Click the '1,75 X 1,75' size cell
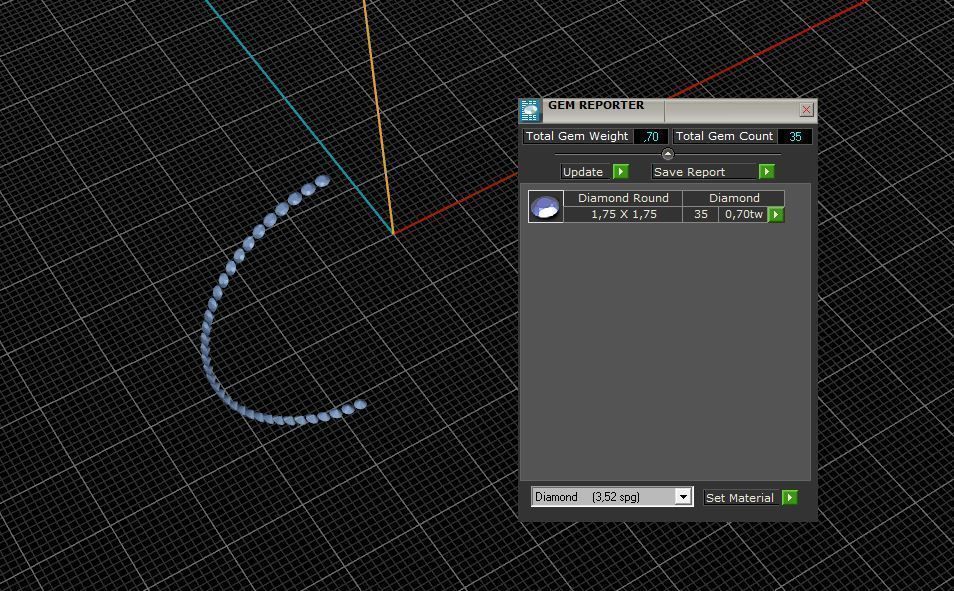 click(x=623, y=214)
